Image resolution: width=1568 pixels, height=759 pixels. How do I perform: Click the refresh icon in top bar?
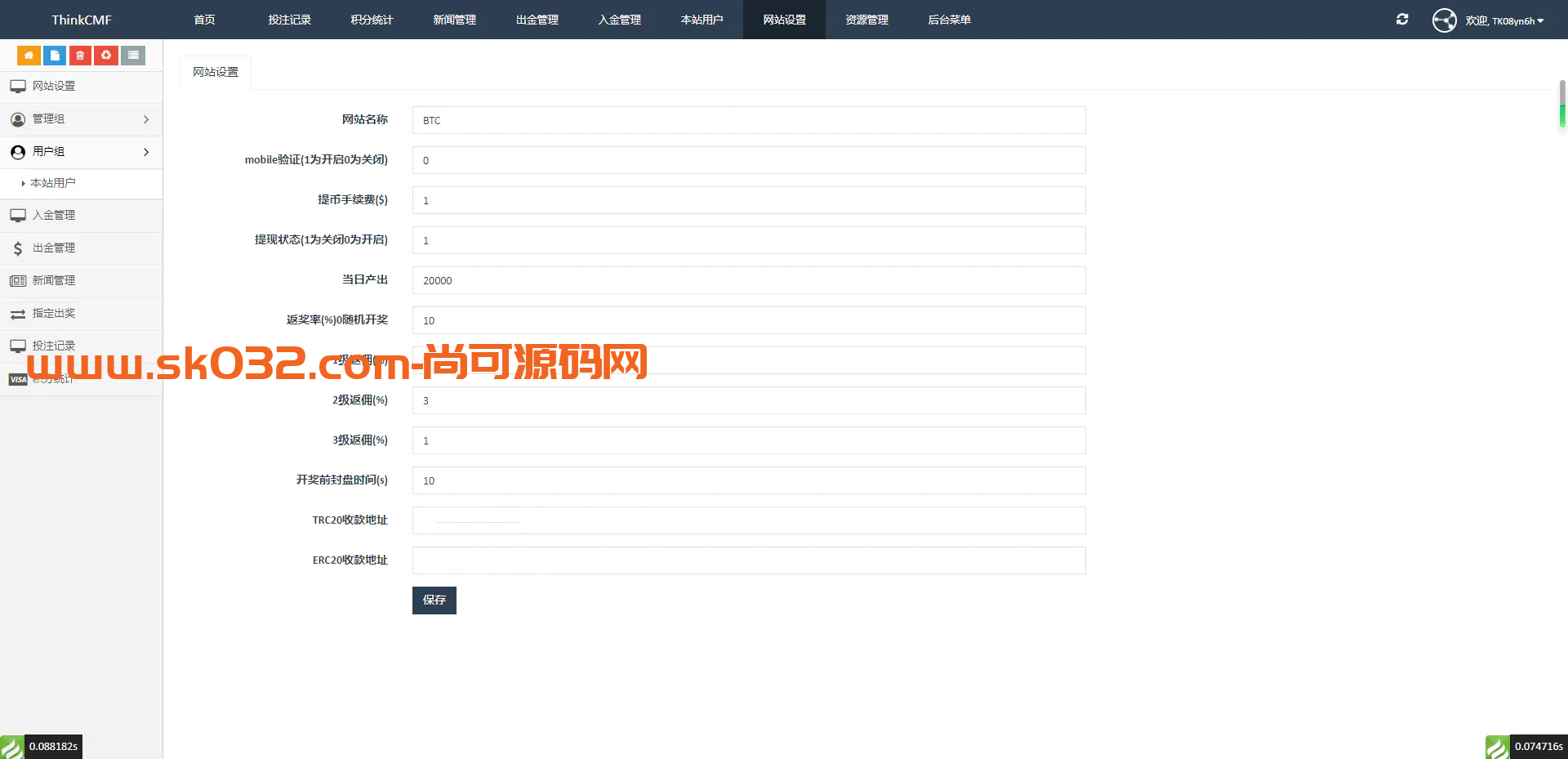(1402, 20)
